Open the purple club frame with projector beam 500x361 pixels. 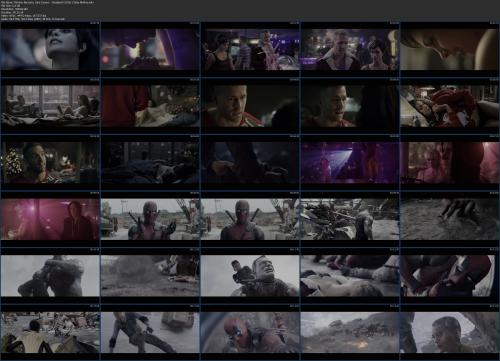coord(350,163)
